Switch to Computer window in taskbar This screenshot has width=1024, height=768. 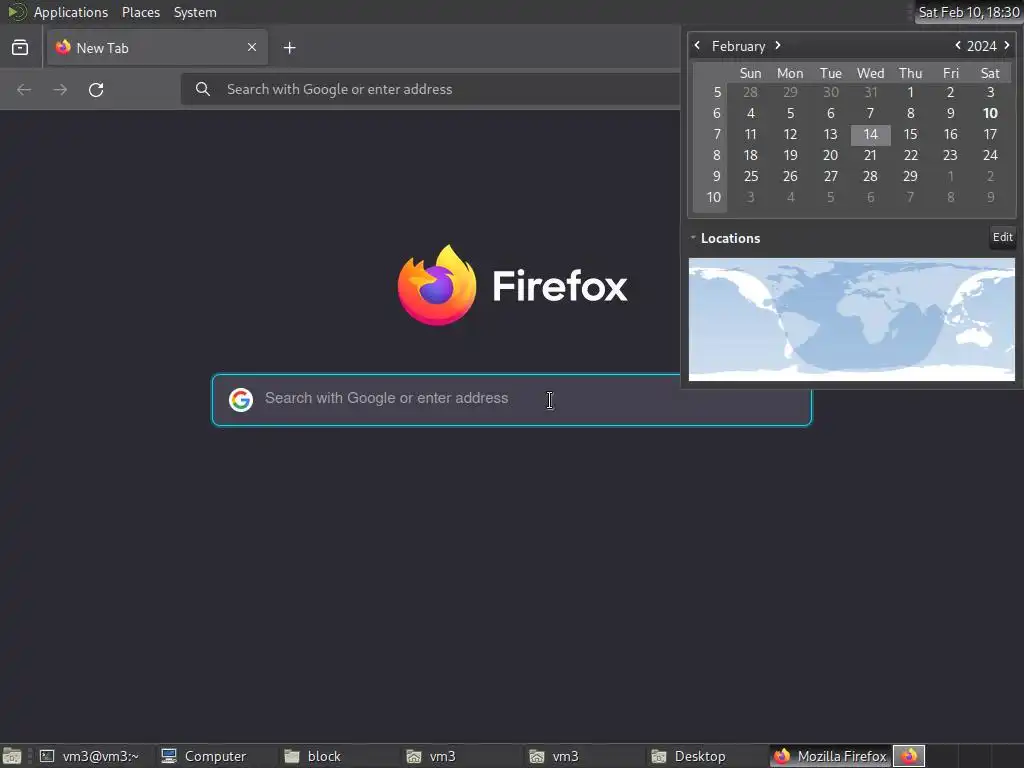pyautogui.click(x=204, y=756)
